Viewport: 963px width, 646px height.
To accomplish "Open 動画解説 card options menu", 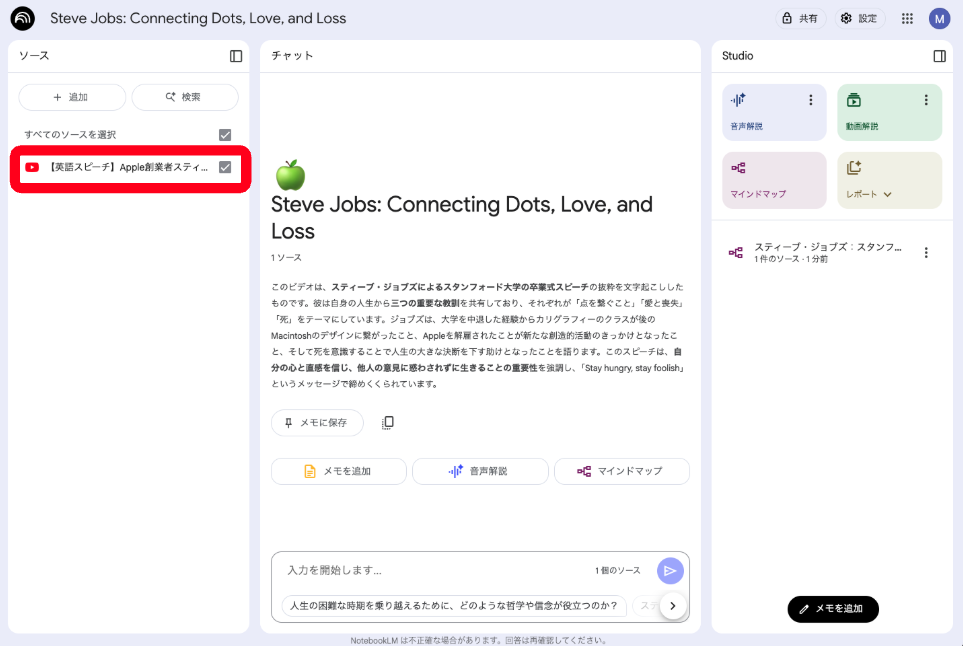I will pos(926,100).
